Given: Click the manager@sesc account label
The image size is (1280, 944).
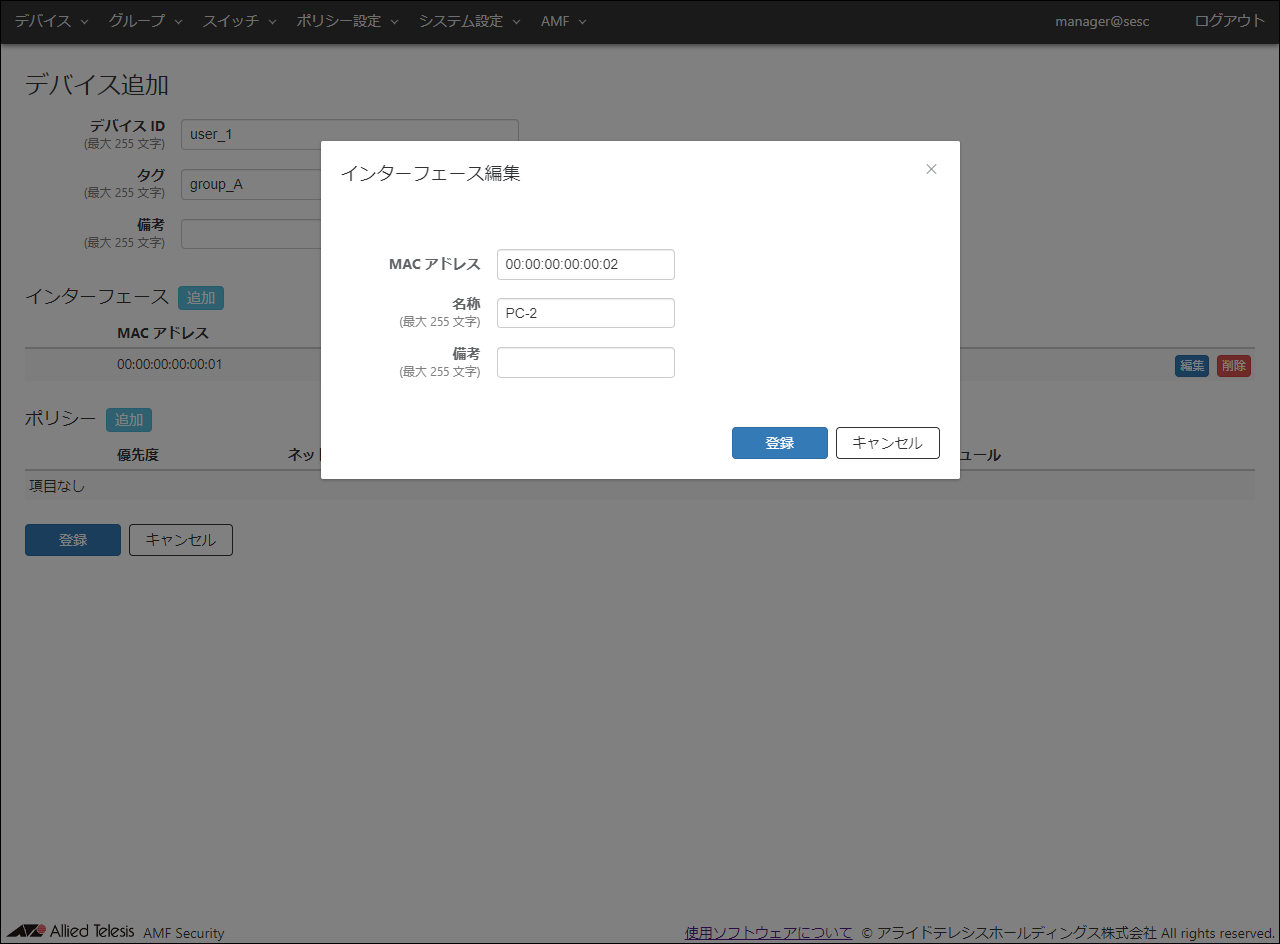Looking at the screenshot, I should [x=1102, y=21].
